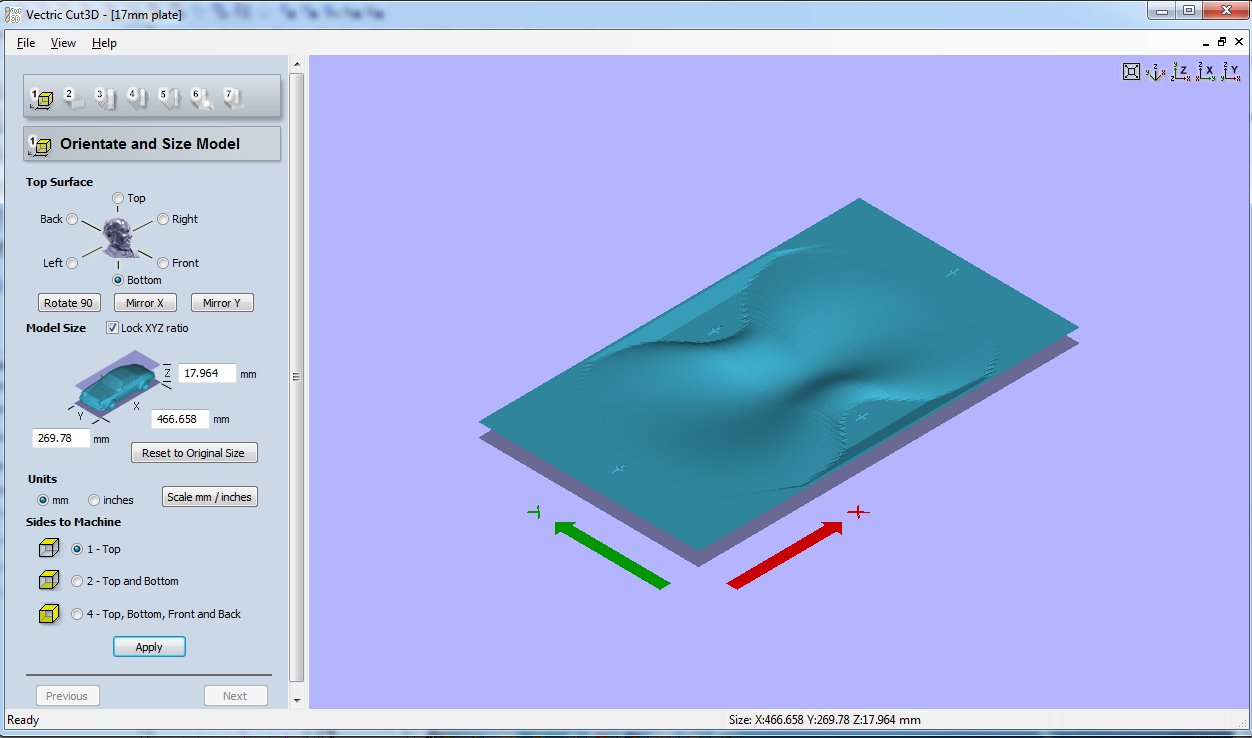The height and width of the screenshot is (738, 1252).
Task: Click the Mirror X button
Action: point(145,303)
